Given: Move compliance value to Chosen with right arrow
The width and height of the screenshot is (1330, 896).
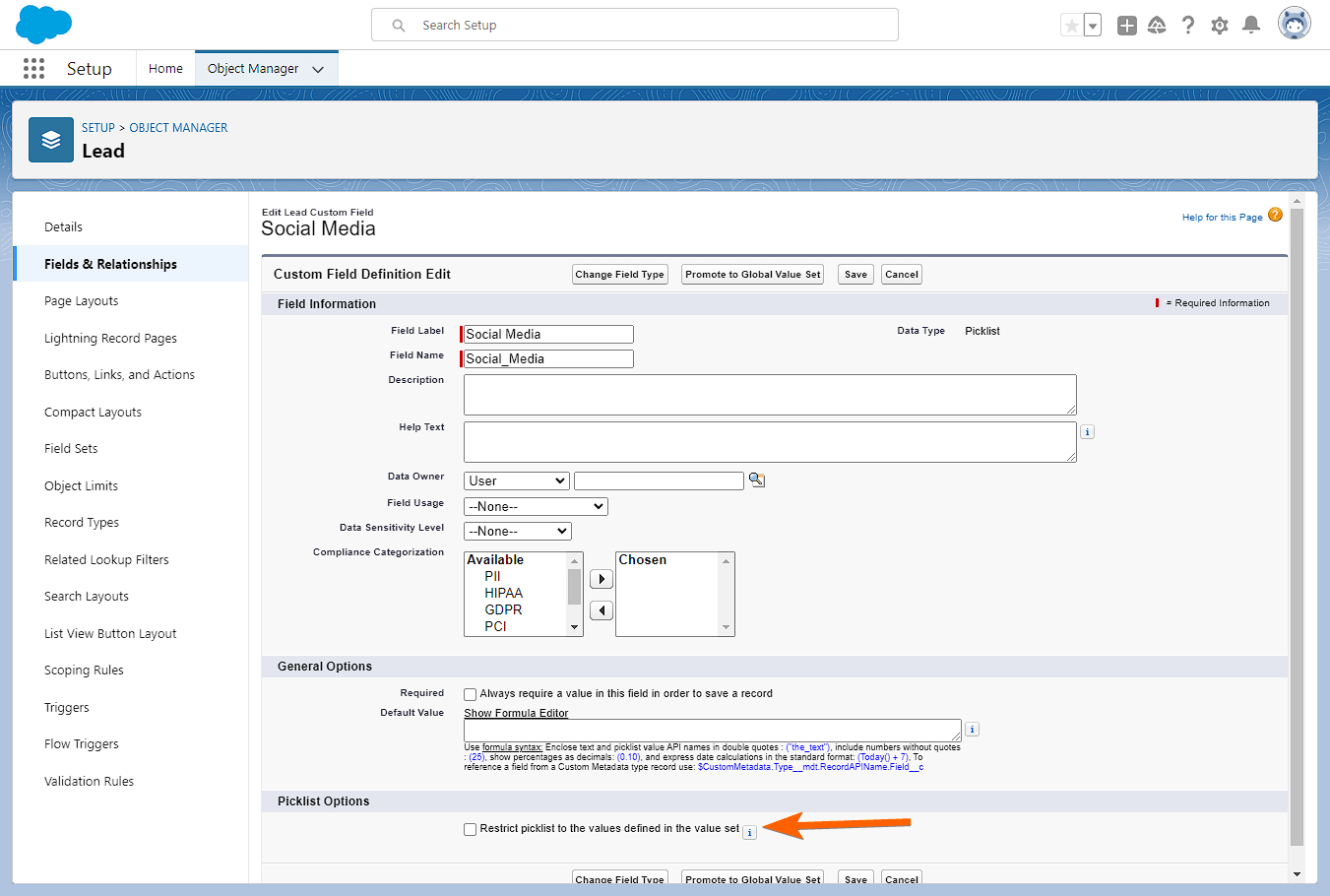Looking at the screenshot, I should pyautogui.click(x=601, y=579).
